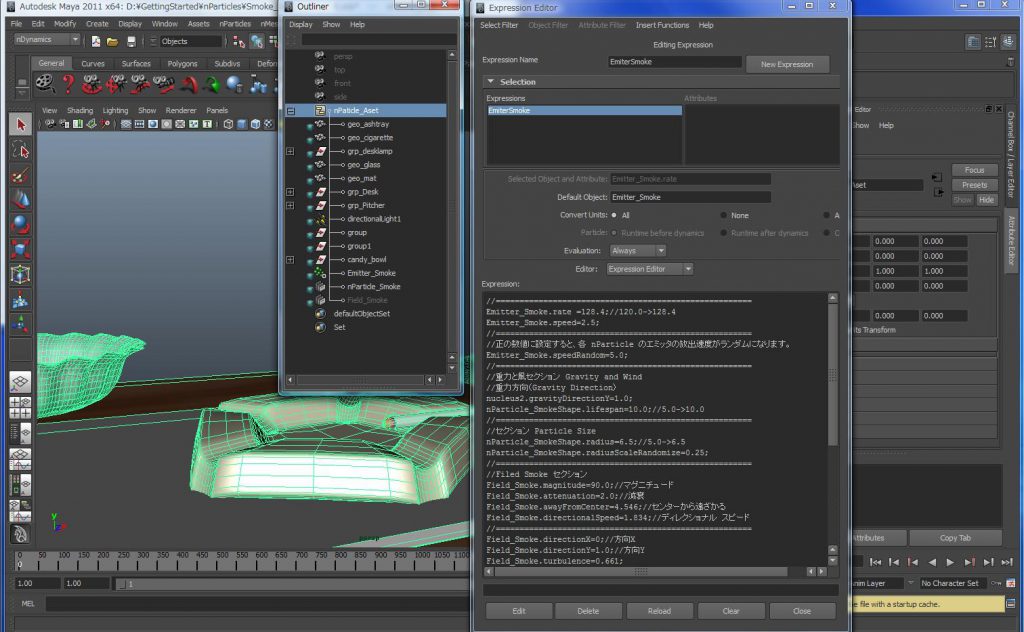Click the New Expression button
Image resolution: width=1024 pixels, height=632 pixels.
(786, 64)
